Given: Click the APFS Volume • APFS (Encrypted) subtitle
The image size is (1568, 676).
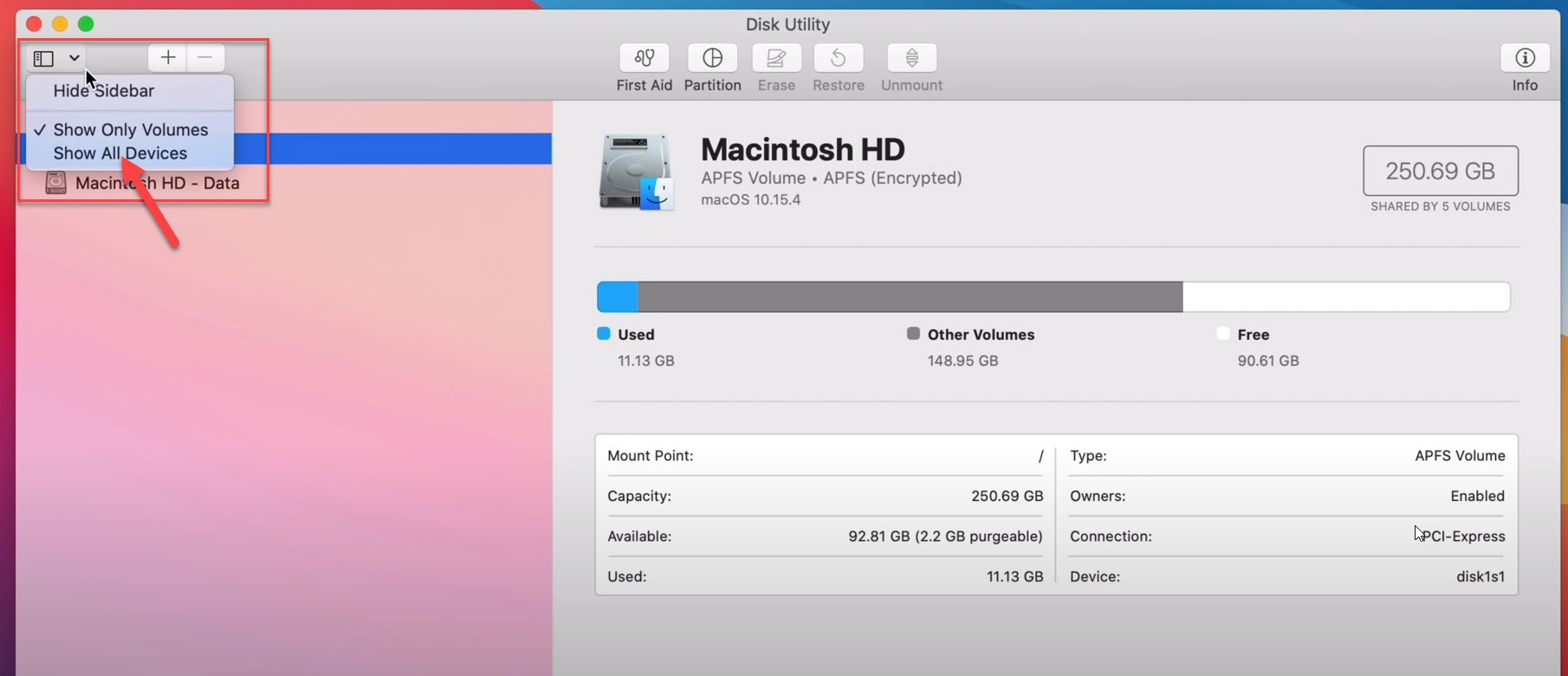Looking at the screenshot, I should tap(832, 179).
